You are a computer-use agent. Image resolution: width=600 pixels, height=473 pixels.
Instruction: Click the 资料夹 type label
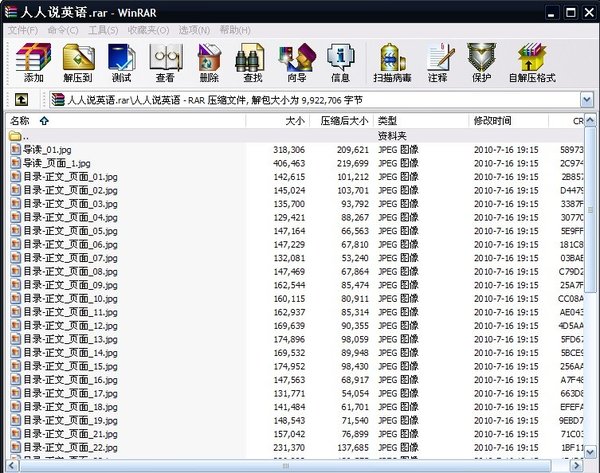392,136
